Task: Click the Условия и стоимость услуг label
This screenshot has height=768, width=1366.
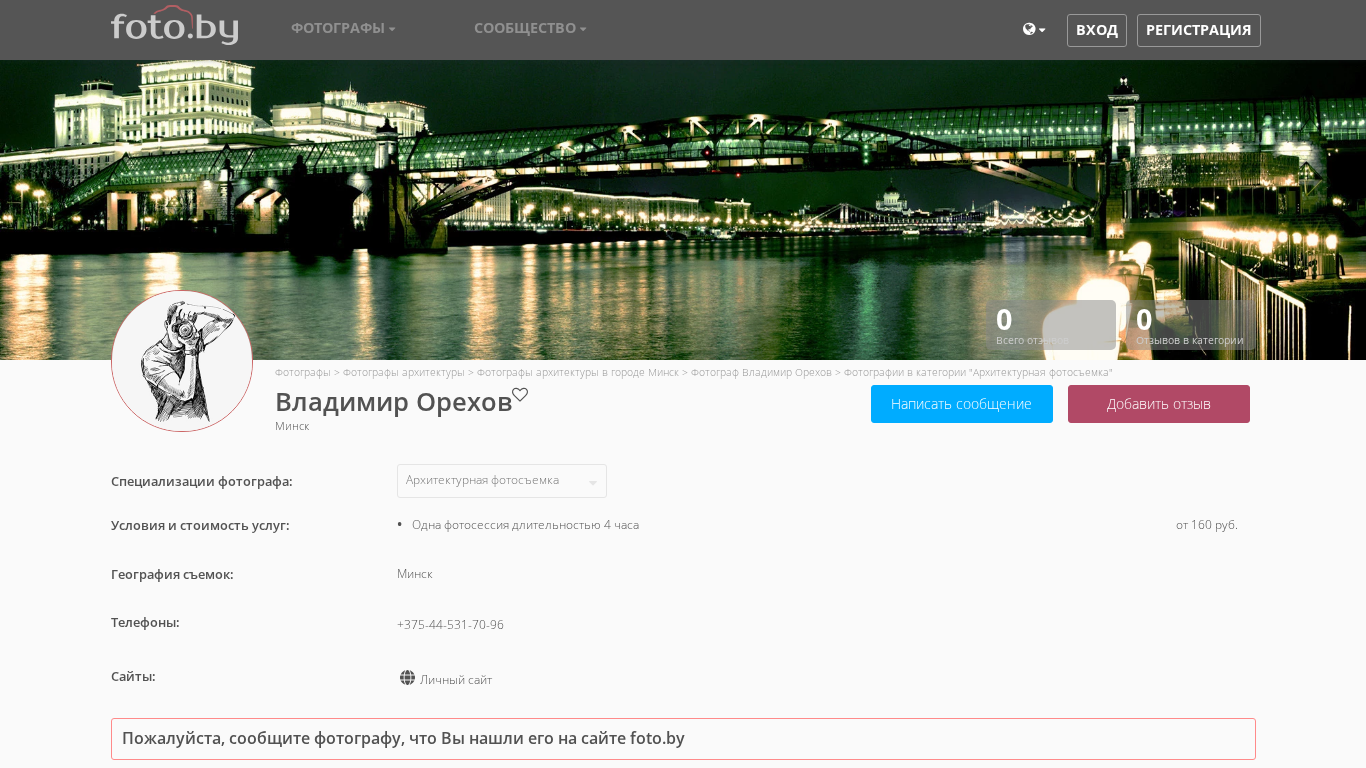Action: pos(200,525)
